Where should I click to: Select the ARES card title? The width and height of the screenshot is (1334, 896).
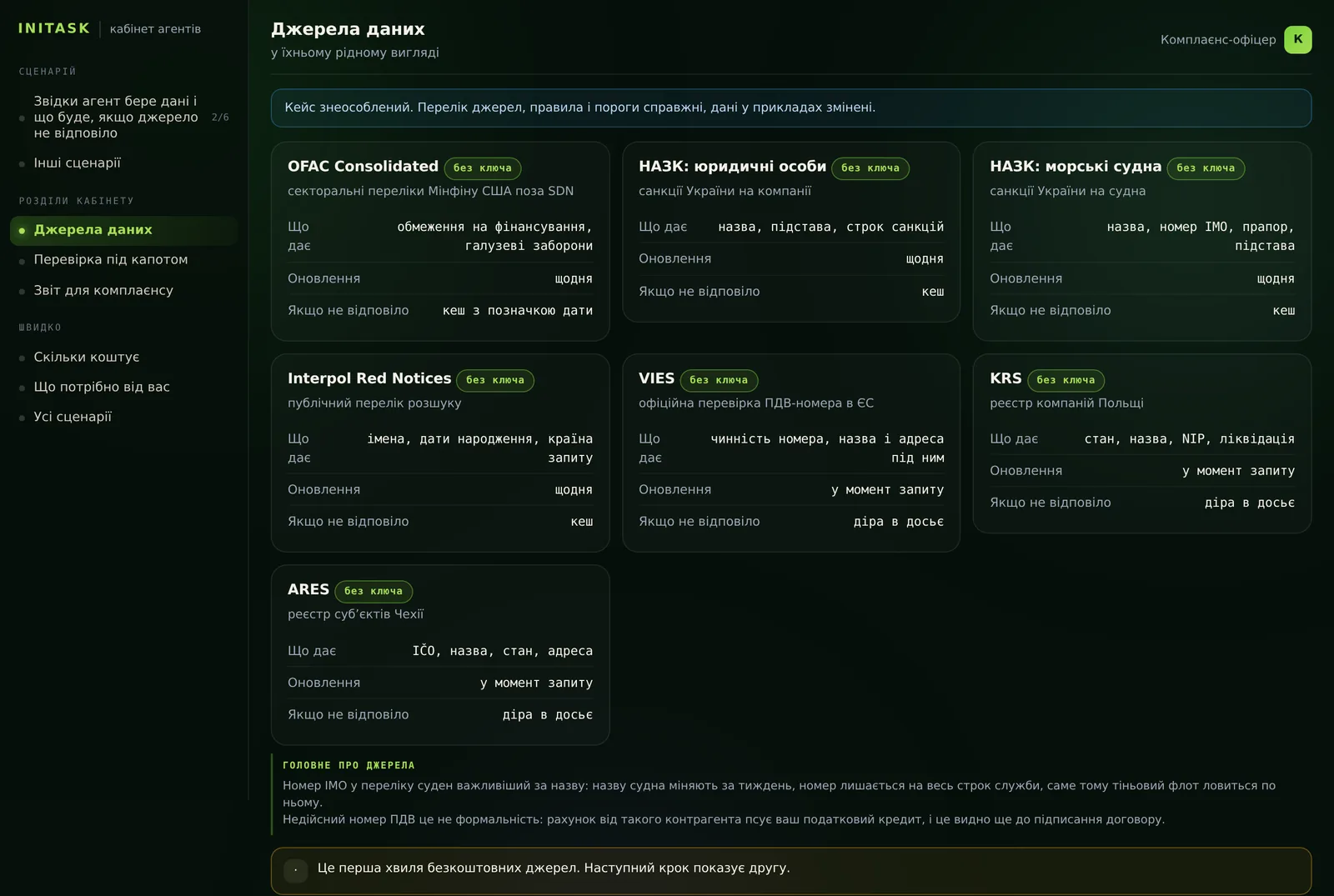[x=308, y=589]
